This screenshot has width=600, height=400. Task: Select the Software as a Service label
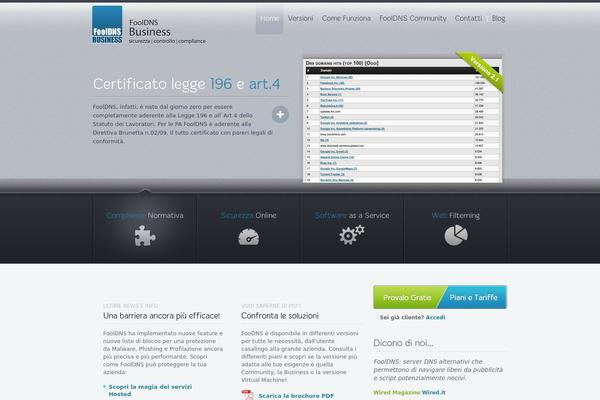coord(352,216)
